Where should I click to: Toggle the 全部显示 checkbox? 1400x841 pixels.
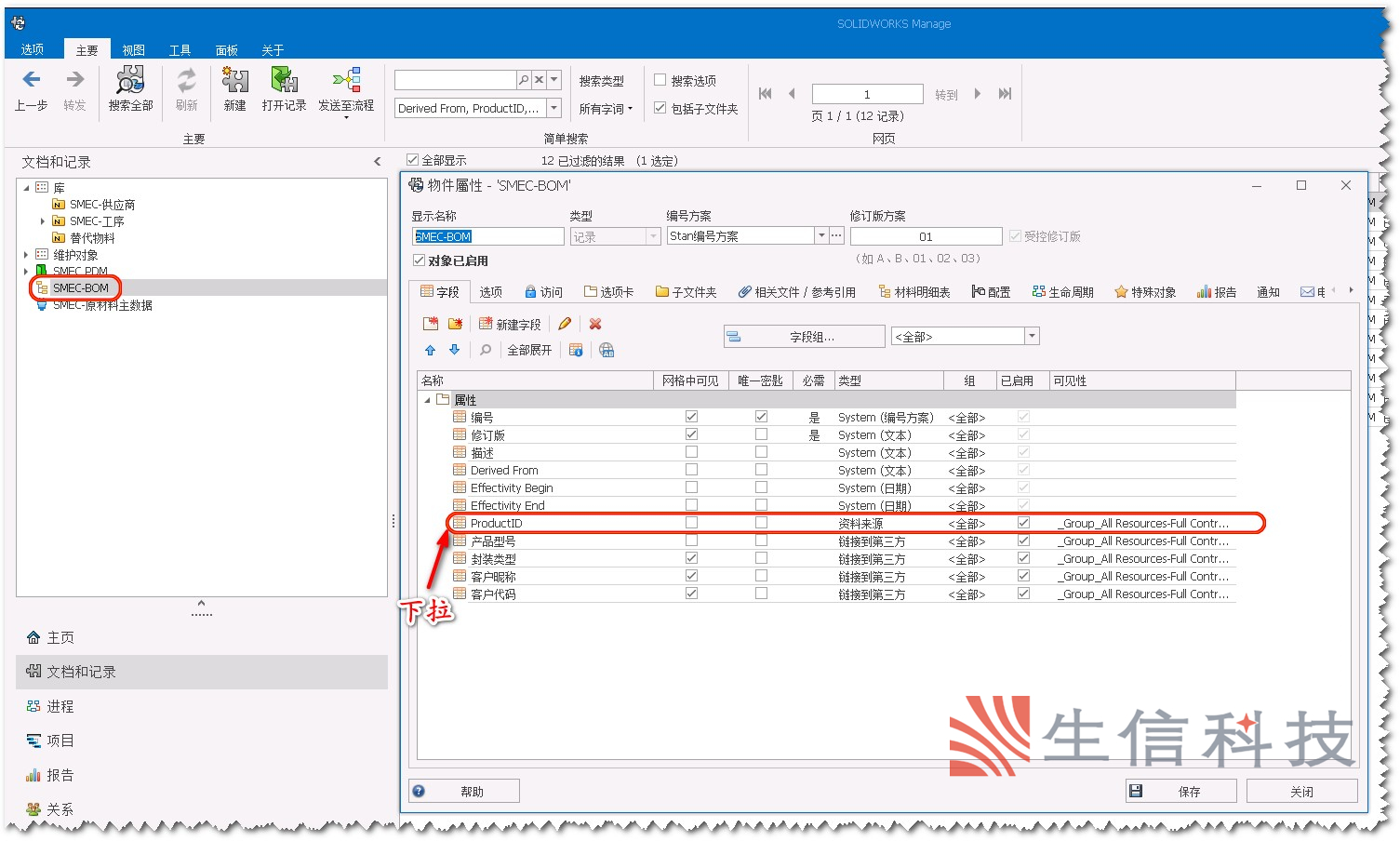coord(413,160)
